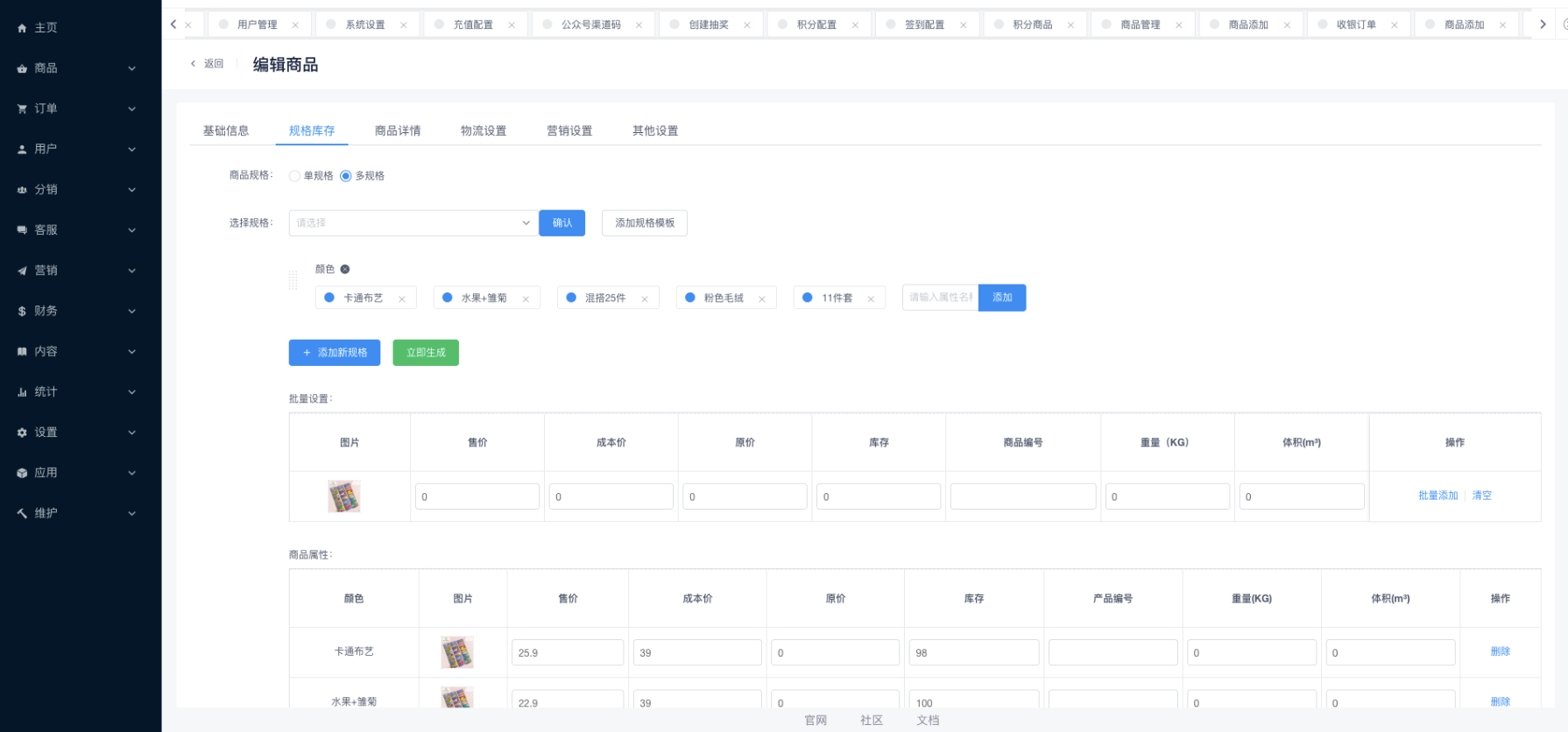Select the 单规格 radio option
This screenshot has height=732, width=1568.
coord(295,176)
